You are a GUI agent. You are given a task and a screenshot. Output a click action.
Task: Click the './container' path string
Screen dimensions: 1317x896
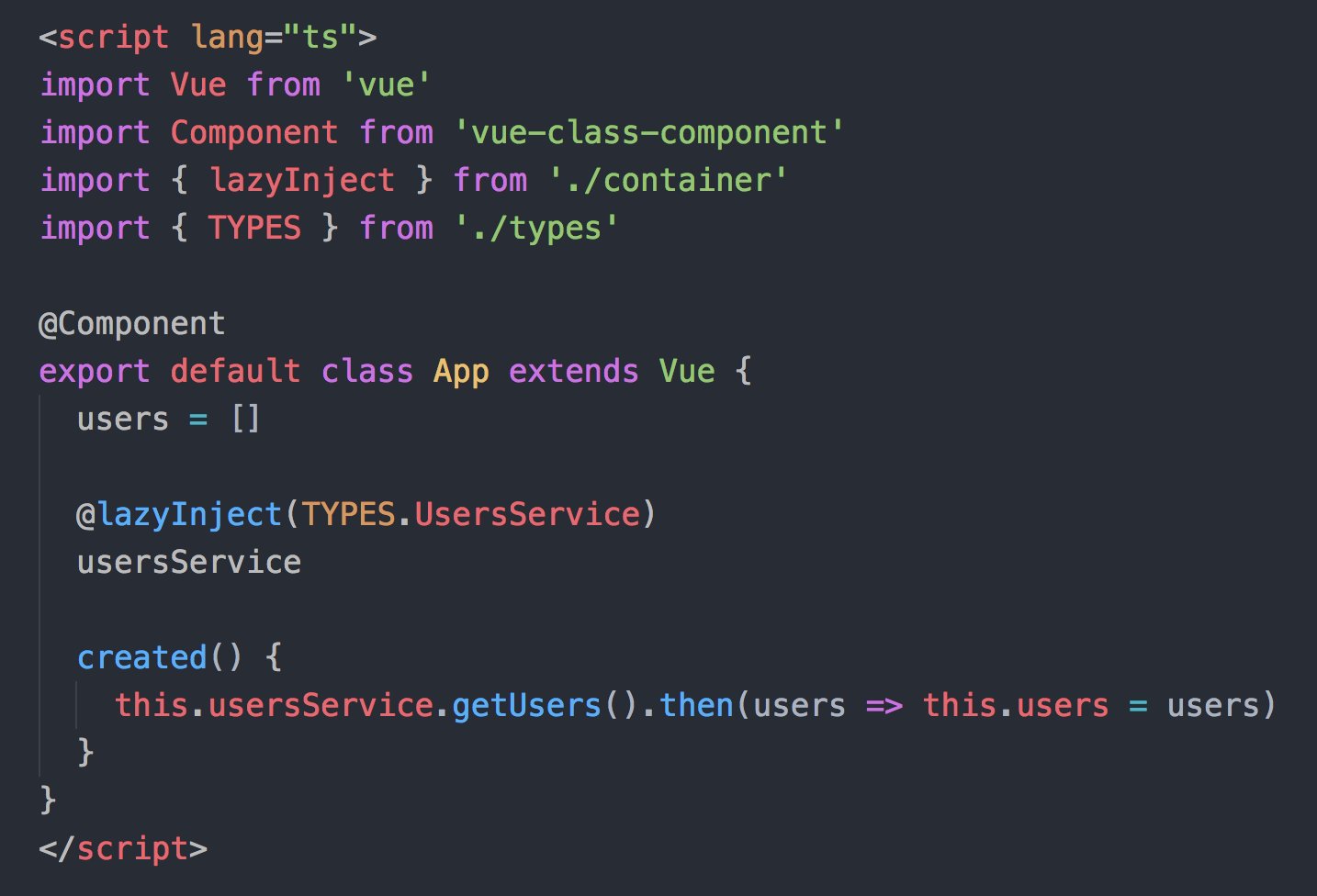click(x=668, y=181)
